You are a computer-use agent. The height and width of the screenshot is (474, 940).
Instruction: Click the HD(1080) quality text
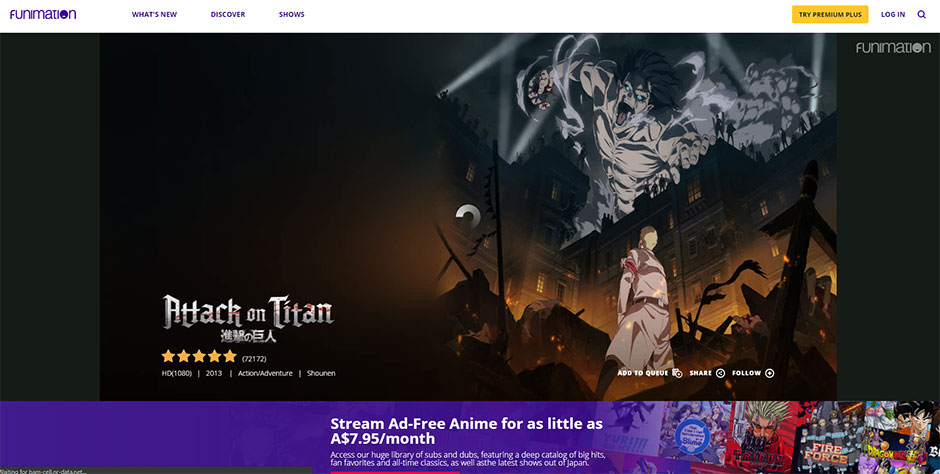(176, 373)
